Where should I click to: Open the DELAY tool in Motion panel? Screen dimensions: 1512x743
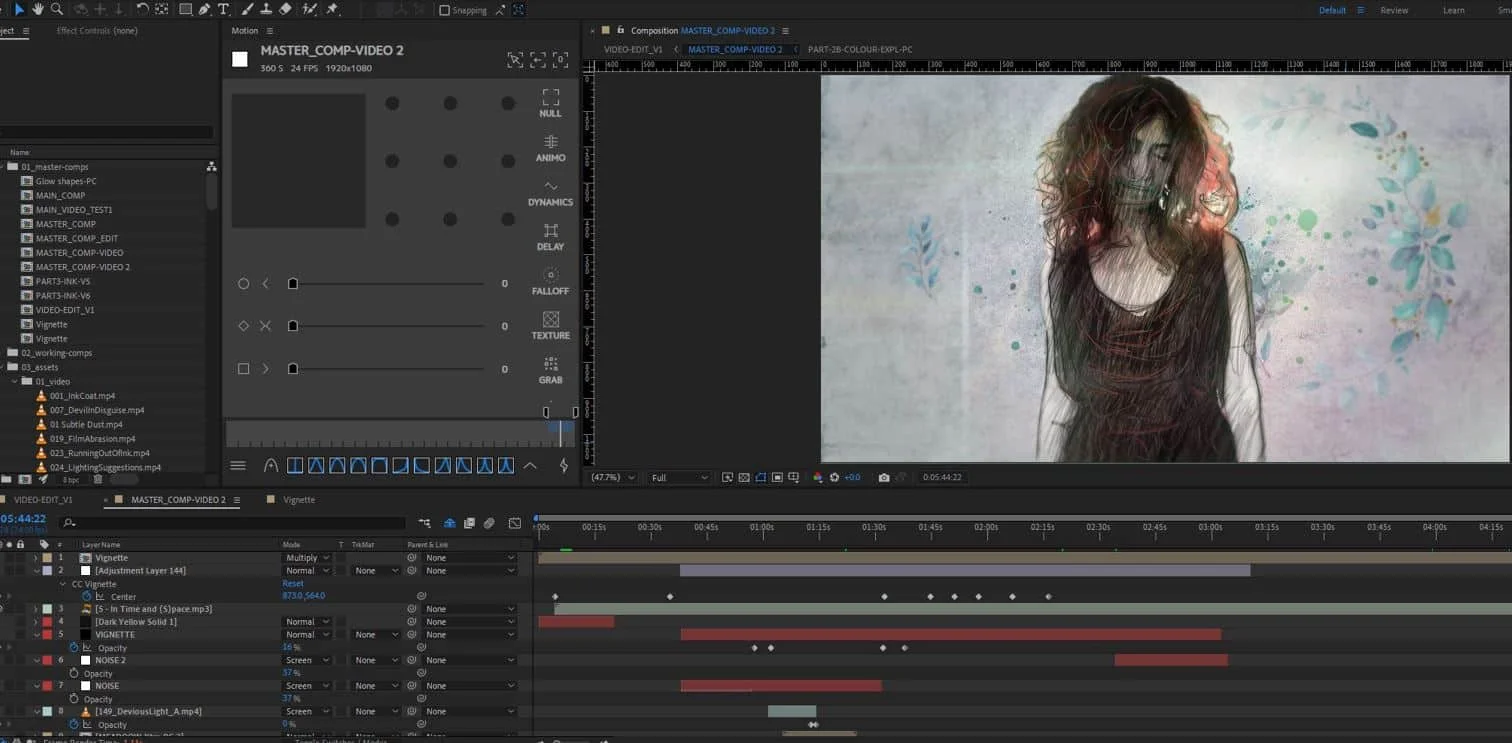pos(550,237)
